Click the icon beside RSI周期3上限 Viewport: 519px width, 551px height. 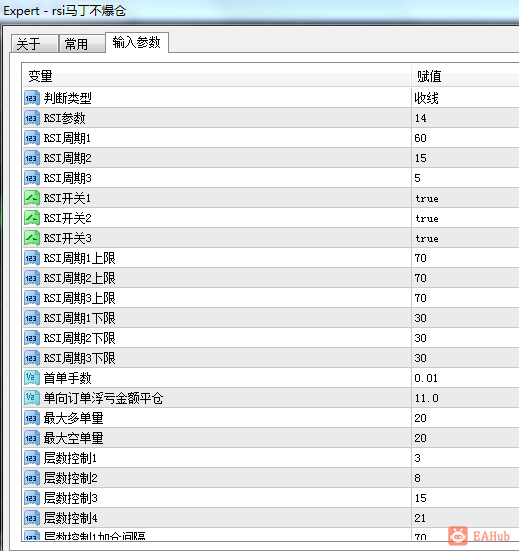(x=32, y=298)
